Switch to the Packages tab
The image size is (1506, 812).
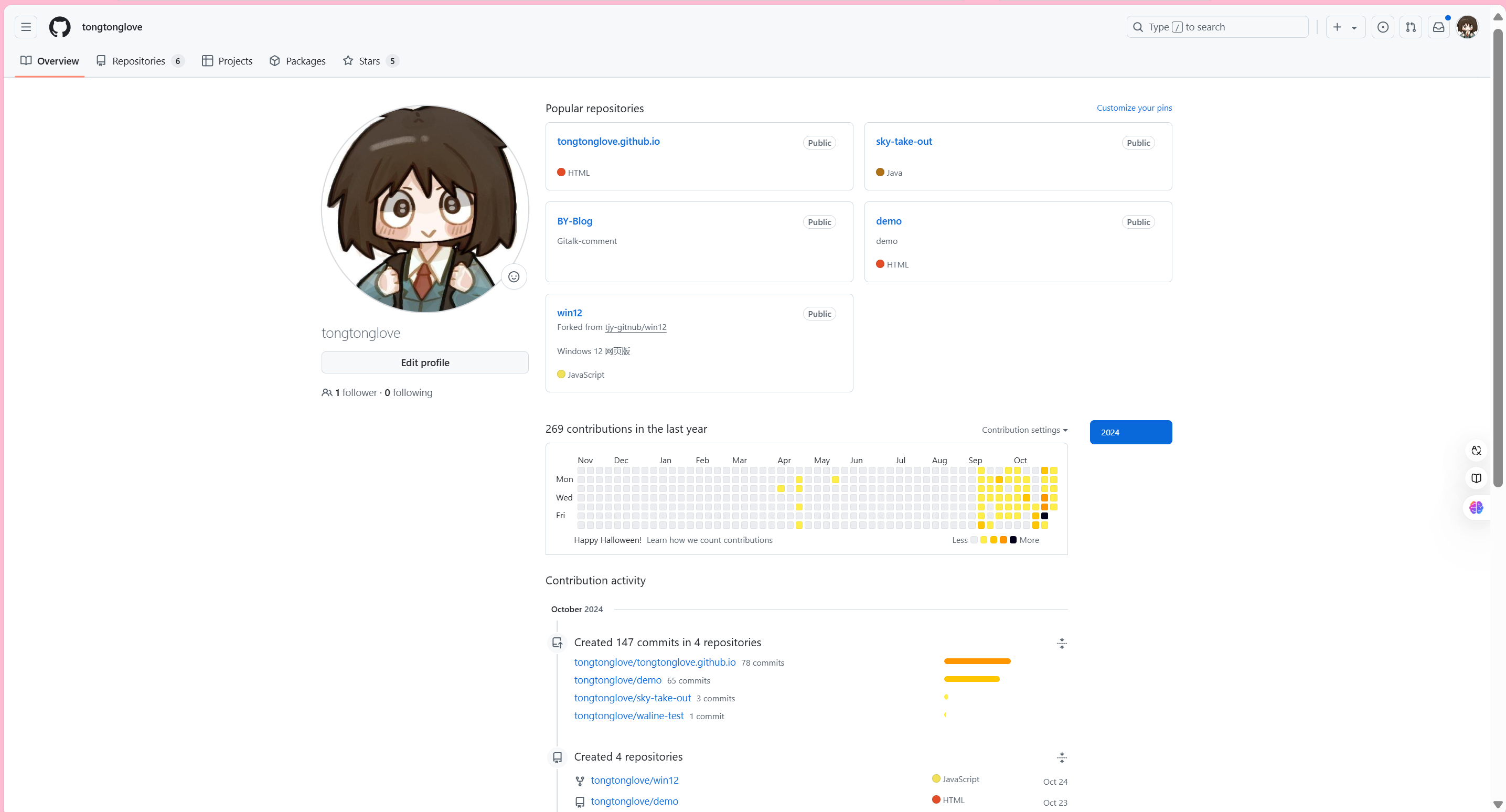(297, 61)
